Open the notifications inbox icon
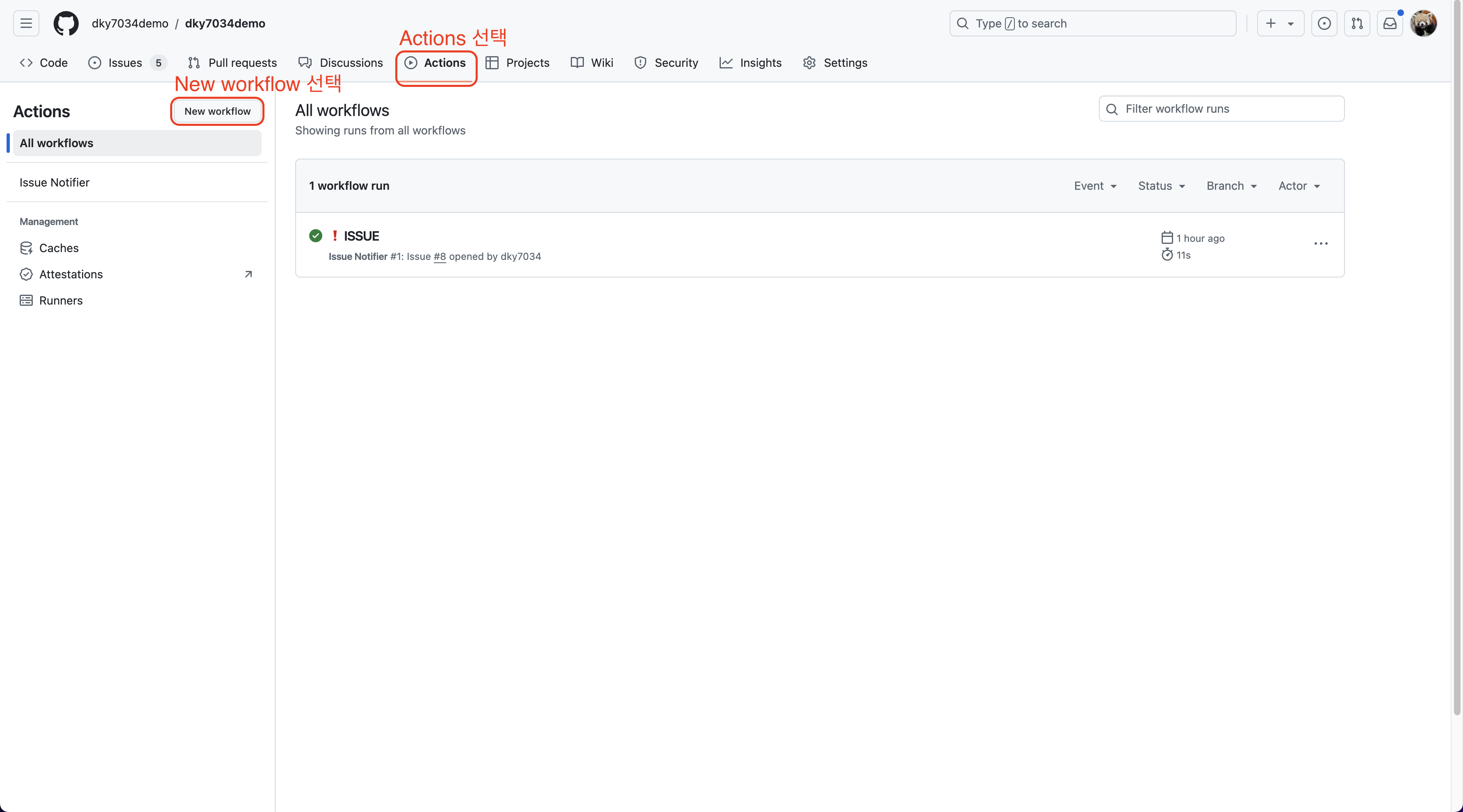The width and height of the screenshot is (1463, 812). 1390,23
